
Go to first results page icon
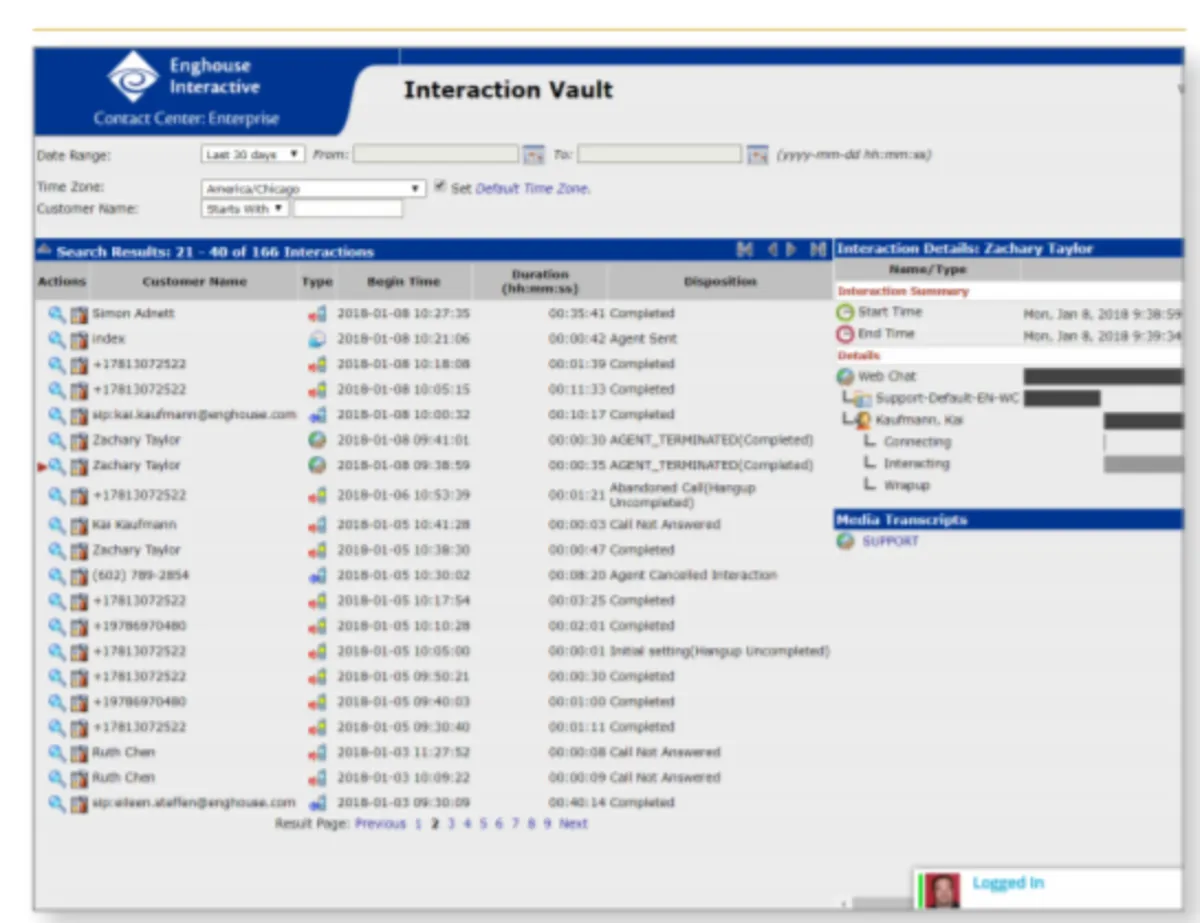point(745,250)
